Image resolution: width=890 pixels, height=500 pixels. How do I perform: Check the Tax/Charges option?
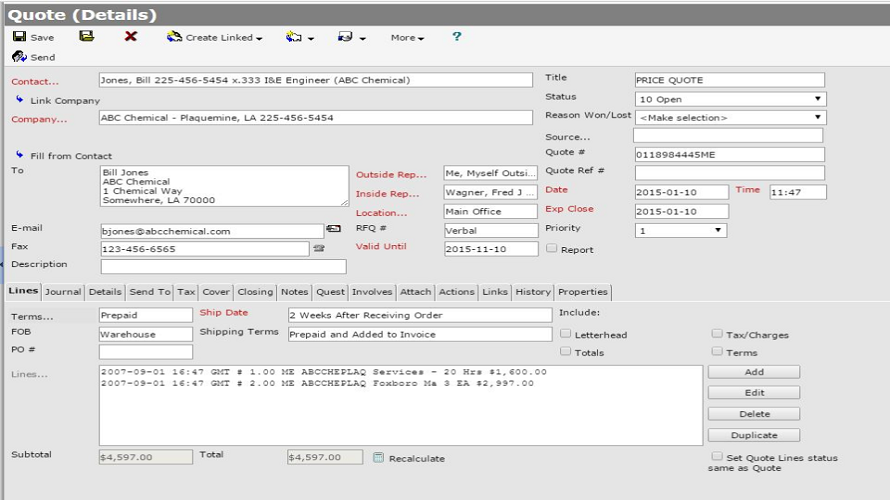(717, 334)
